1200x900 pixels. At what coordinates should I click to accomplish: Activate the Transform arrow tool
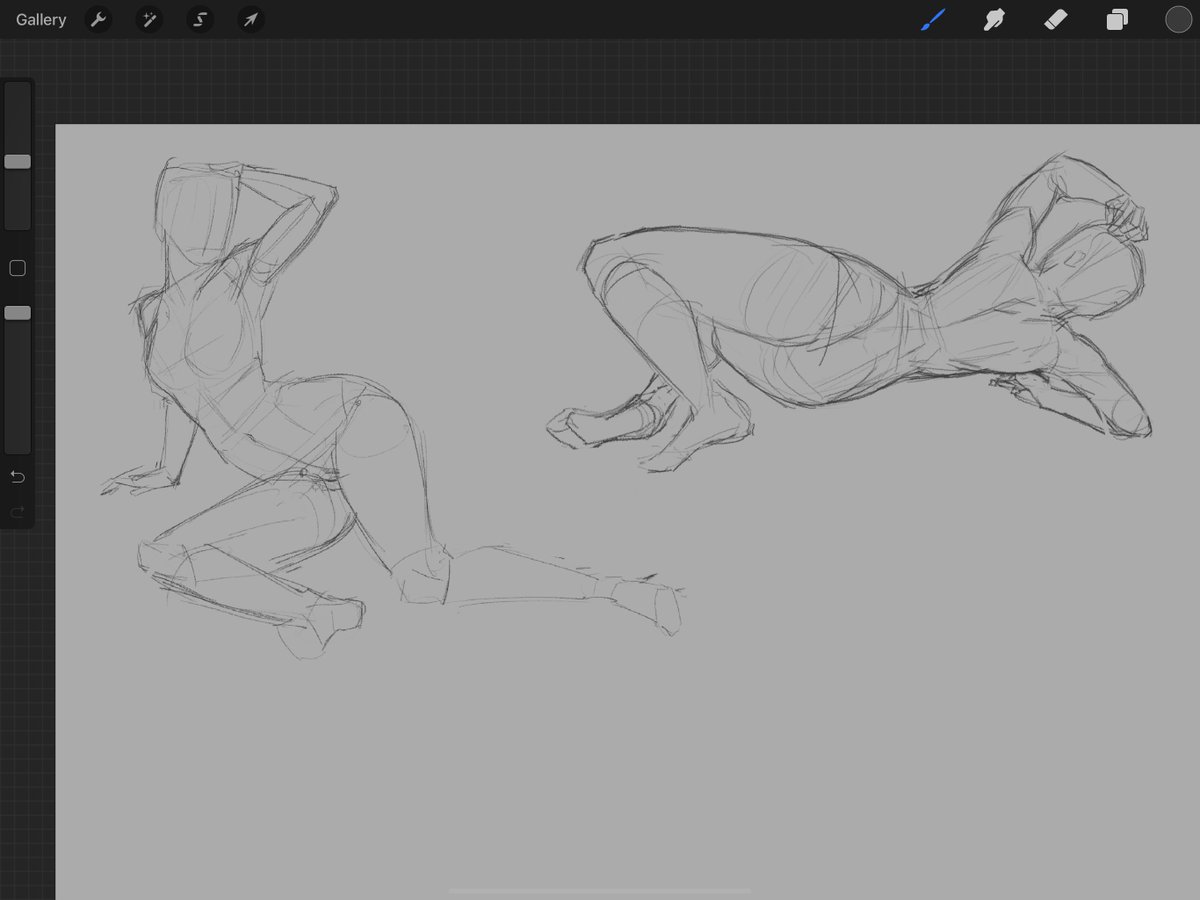tap(251, 20)
